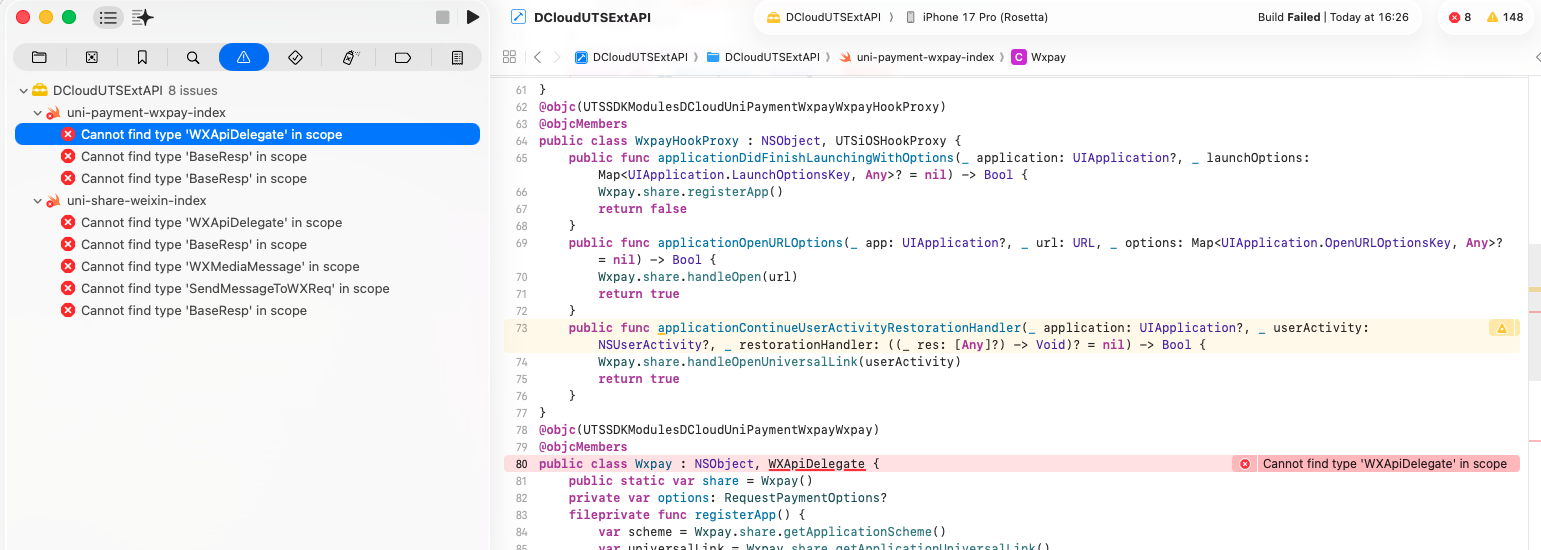Collapse the uni-share-weixin-index issue group
Image resolution: width=1541 pixels, height=550 pixels.
[x=37, y=200]
